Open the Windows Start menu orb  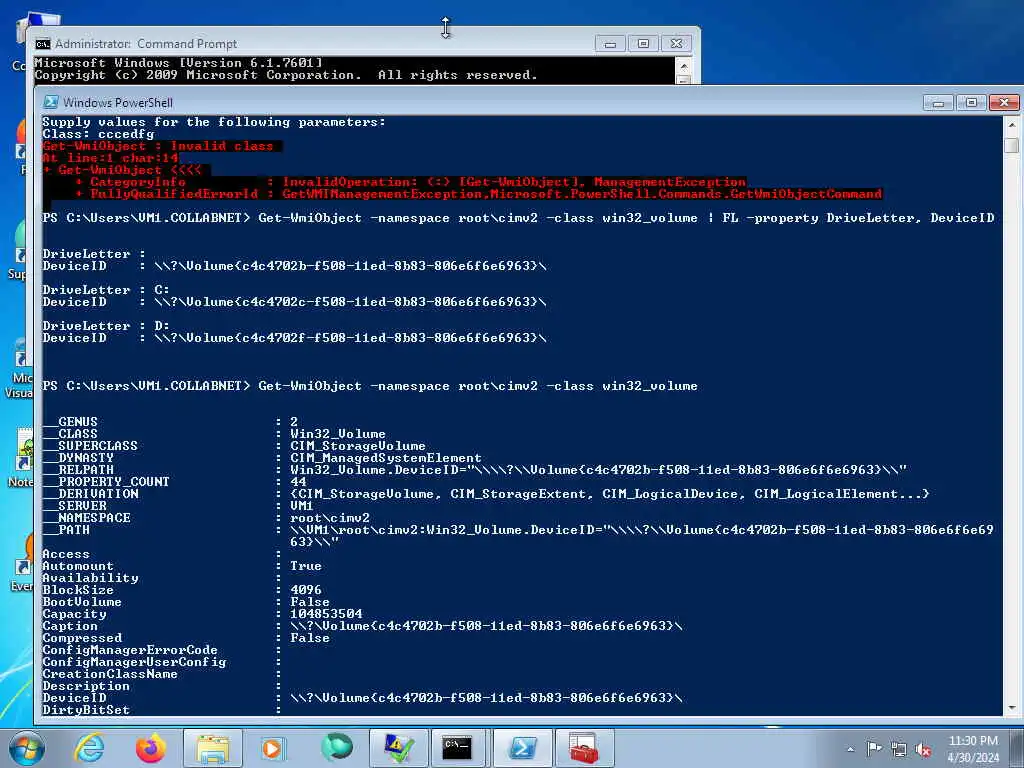[x=27, y=748]
